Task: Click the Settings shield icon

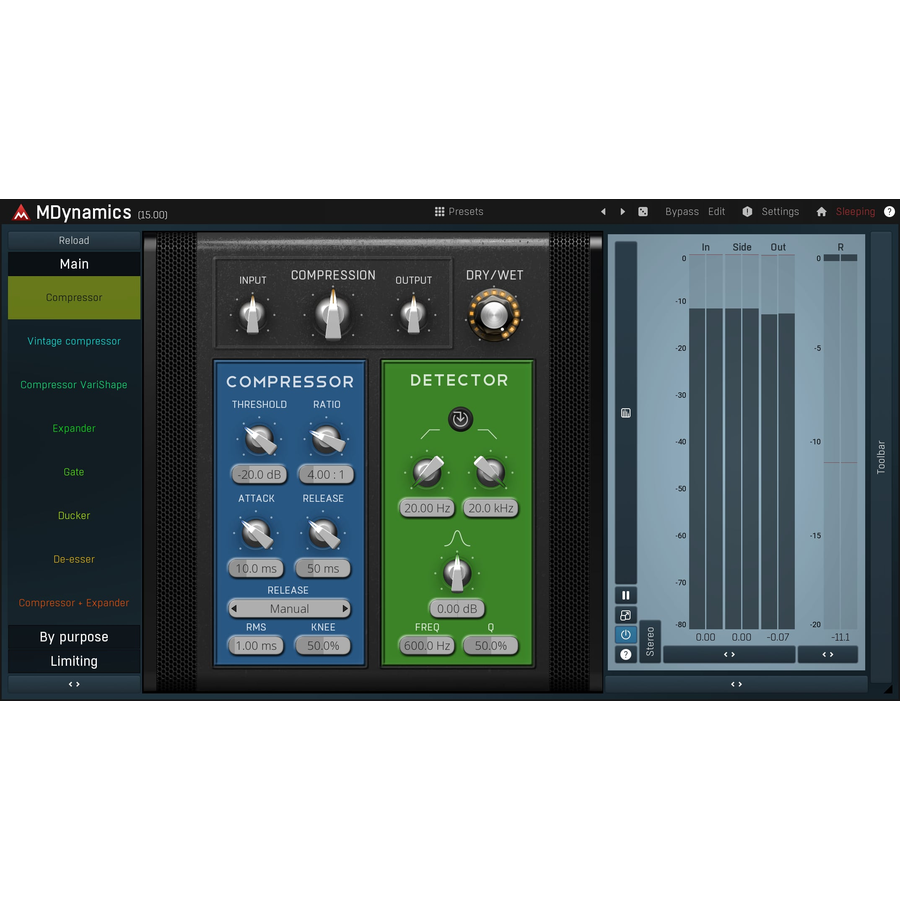Action: coord(747,212)
